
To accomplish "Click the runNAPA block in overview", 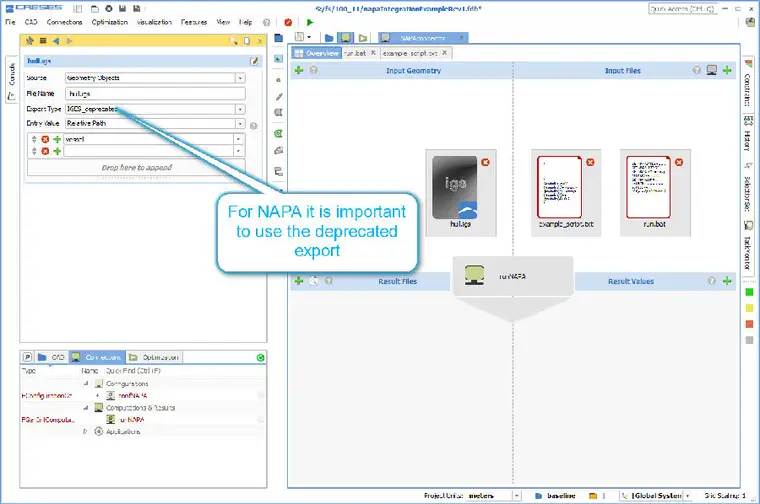I will [513, 276].
